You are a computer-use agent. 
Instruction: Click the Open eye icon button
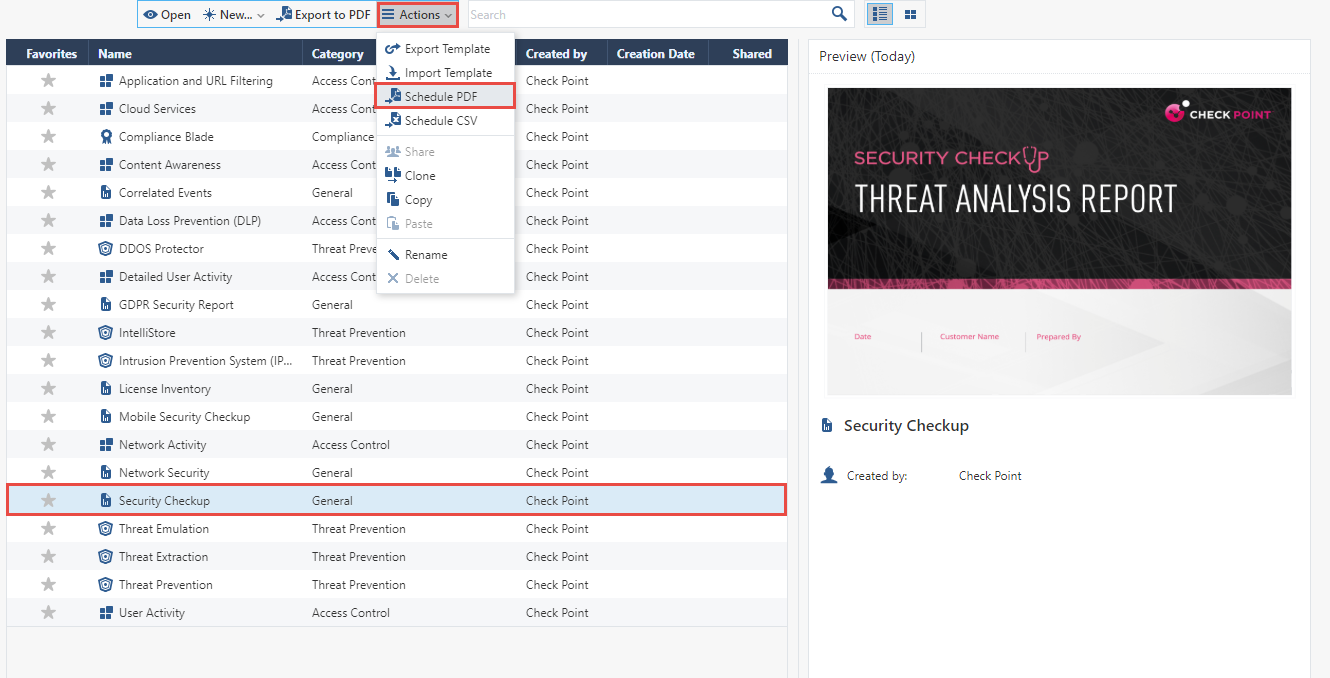[x=167, y=14]
